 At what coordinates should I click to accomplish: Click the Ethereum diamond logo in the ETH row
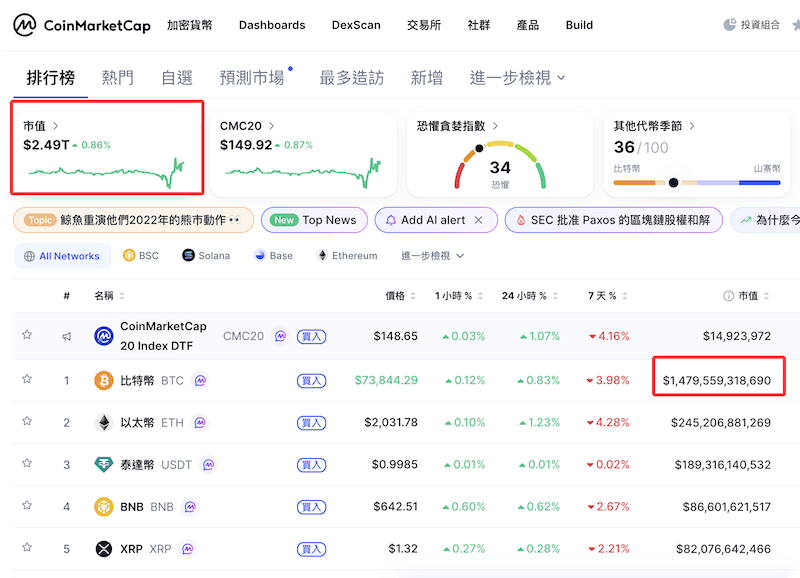click(104, 422)
